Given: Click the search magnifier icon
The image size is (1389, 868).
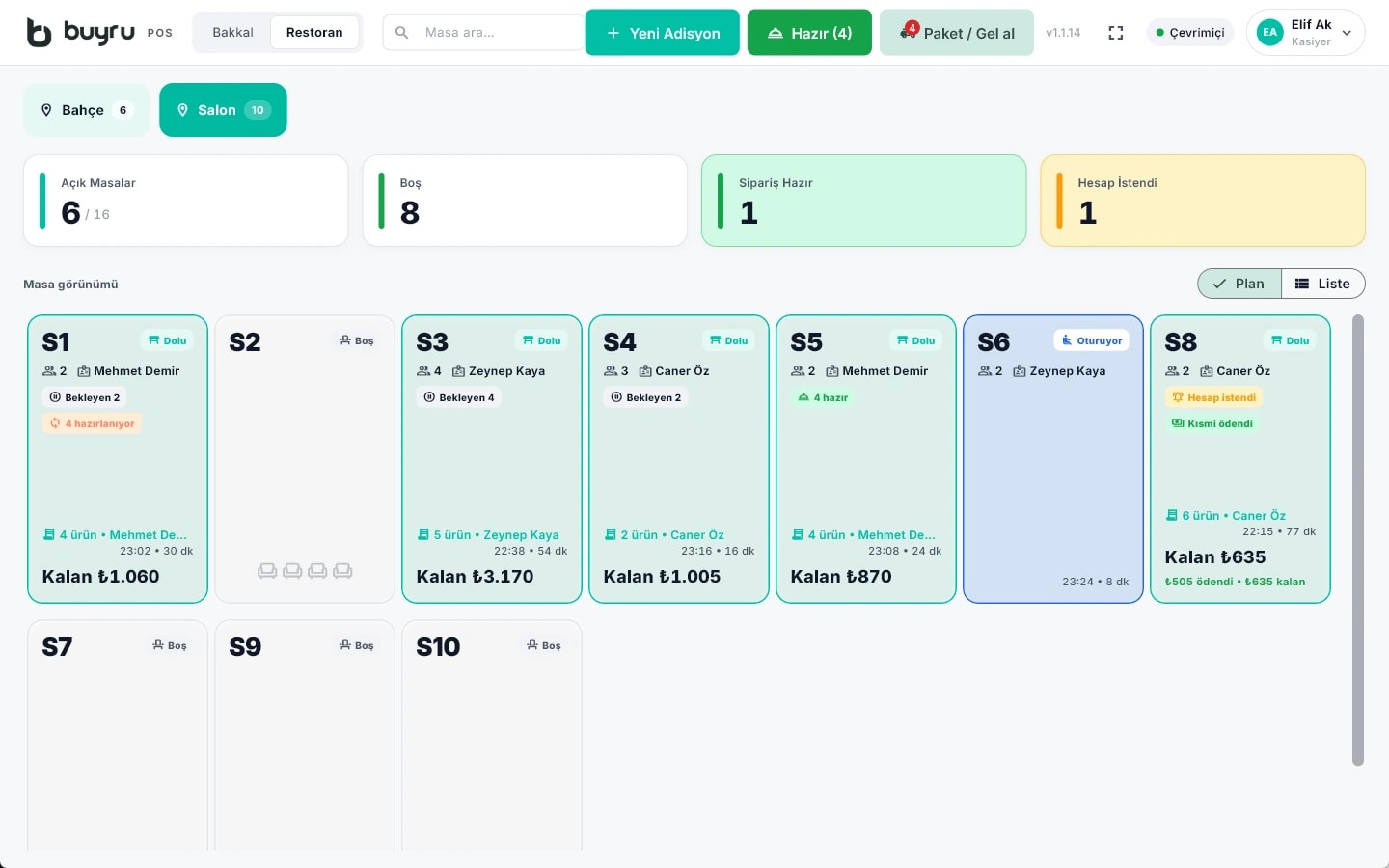Looking at the screenshot, I should (x=402, y=33).
